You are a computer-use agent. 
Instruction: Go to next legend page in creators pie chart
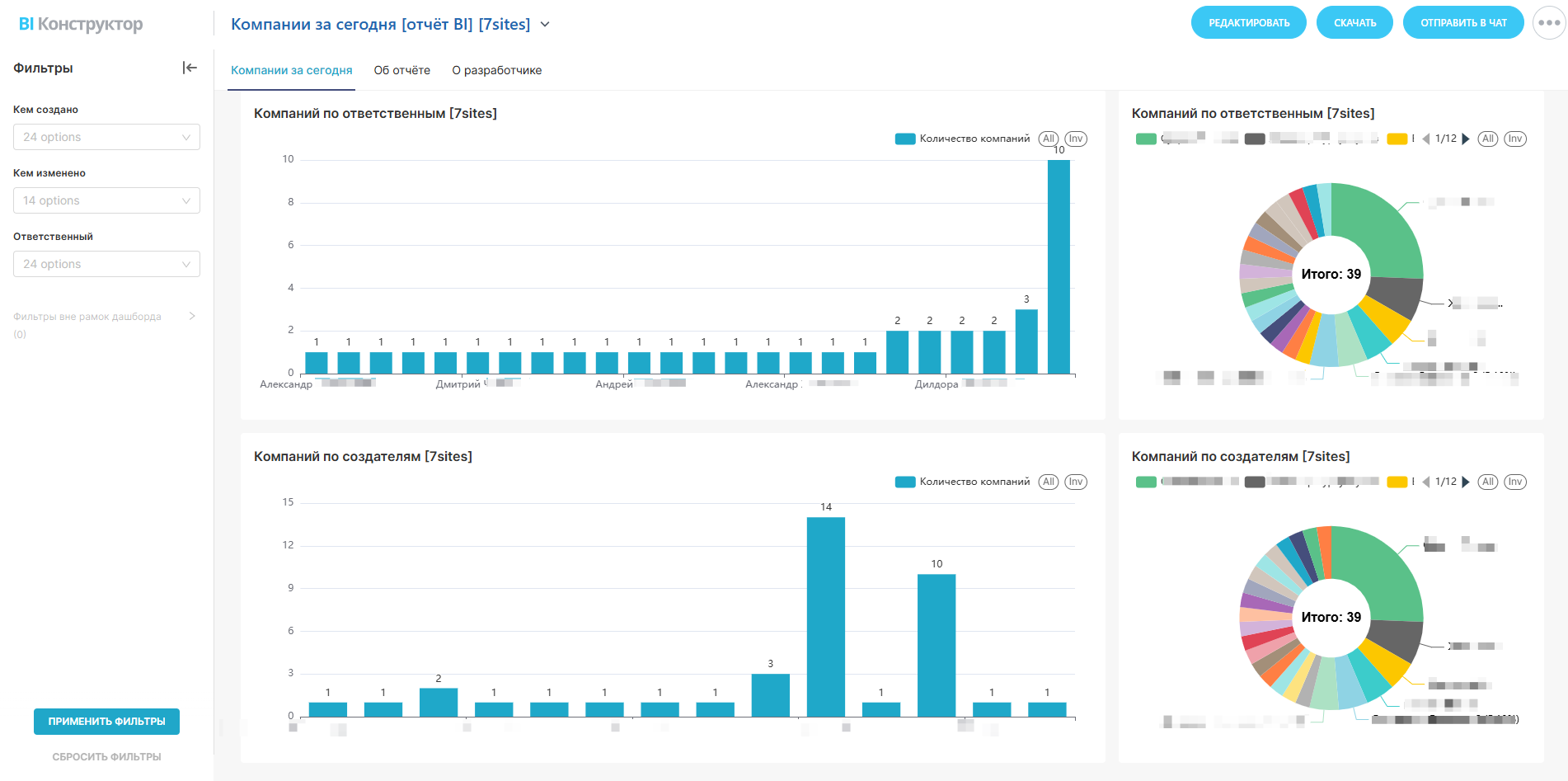pos(1466,482)
